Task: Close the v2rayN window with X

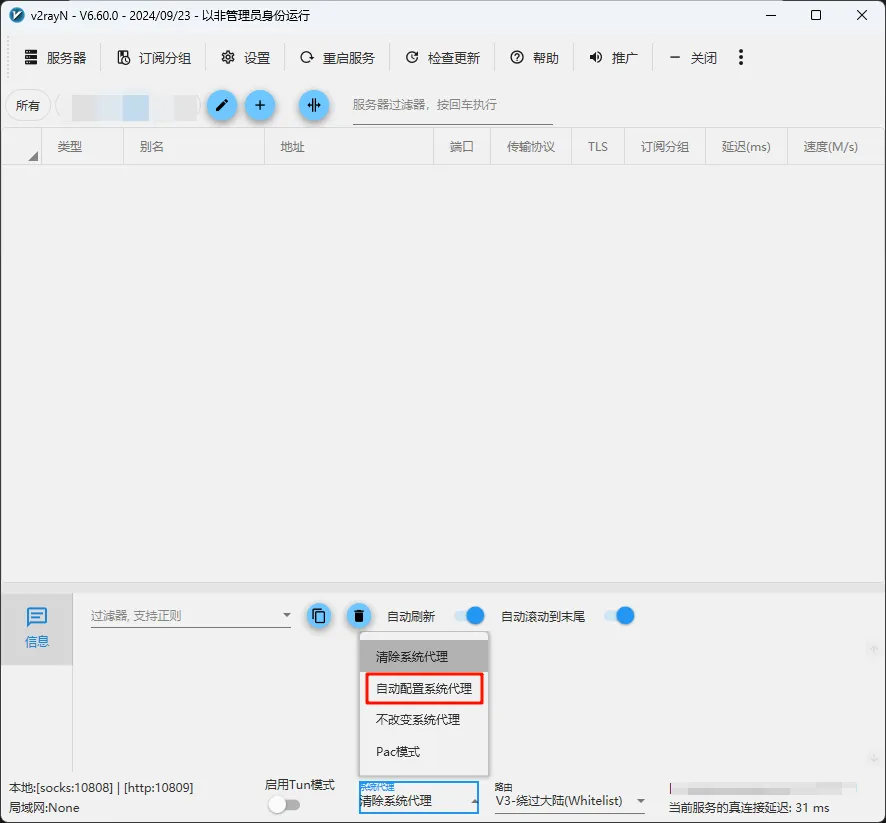Action: (862, 15)
